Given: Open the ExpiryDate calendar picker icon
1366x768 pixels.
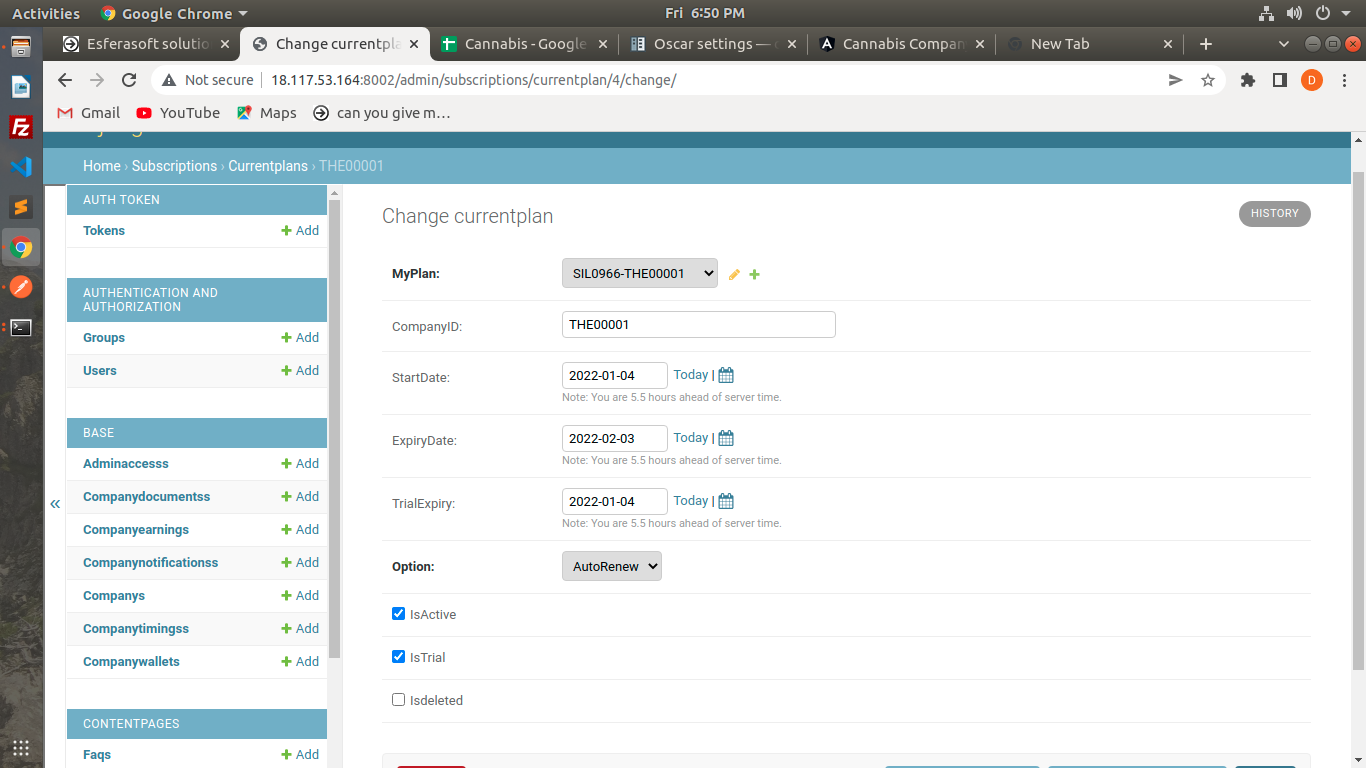Looking at the screenshot, I should pyautogui.click(x=726, y=439).
